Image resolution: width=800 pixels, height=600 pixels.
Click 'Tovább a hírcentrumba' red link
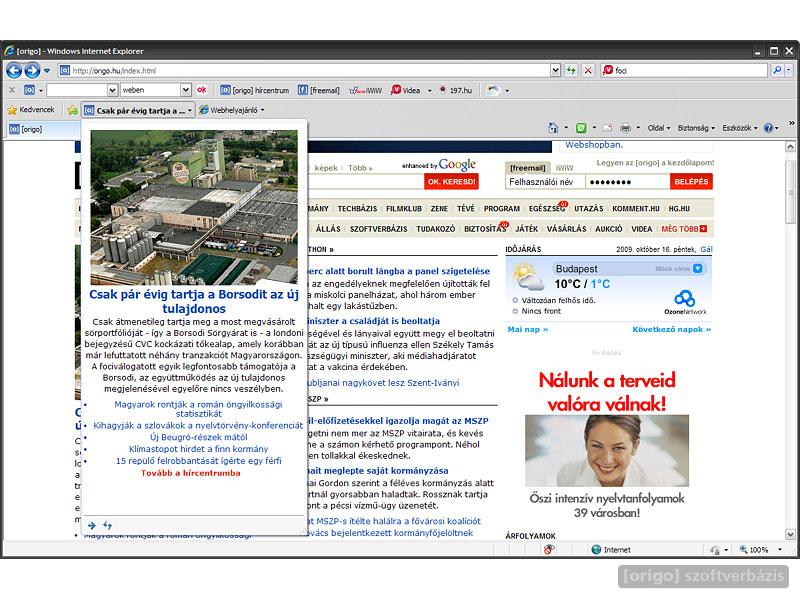click(x=190, y=473)
